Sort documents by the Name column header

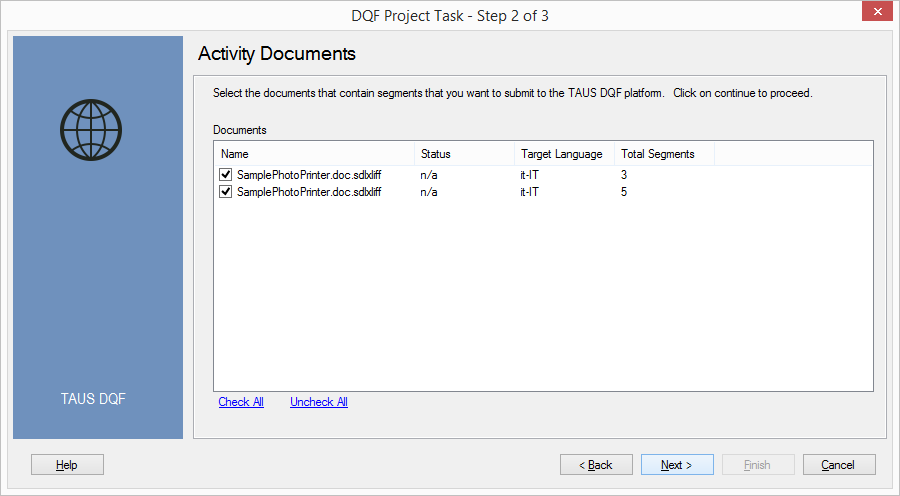click(314, 154)
